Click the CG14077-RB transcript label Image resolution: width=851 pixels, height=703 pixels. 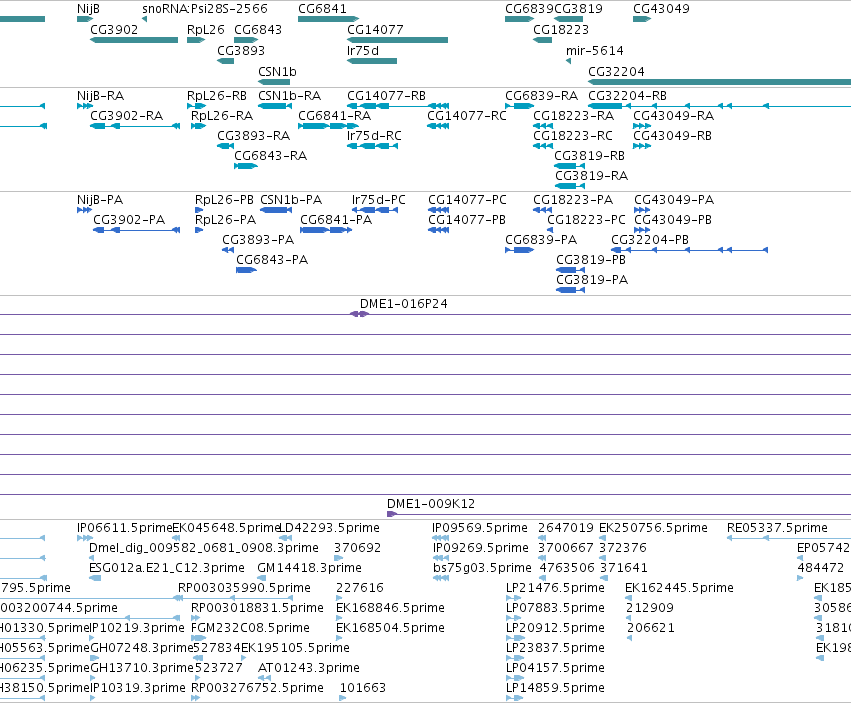(x=387, y=96)
